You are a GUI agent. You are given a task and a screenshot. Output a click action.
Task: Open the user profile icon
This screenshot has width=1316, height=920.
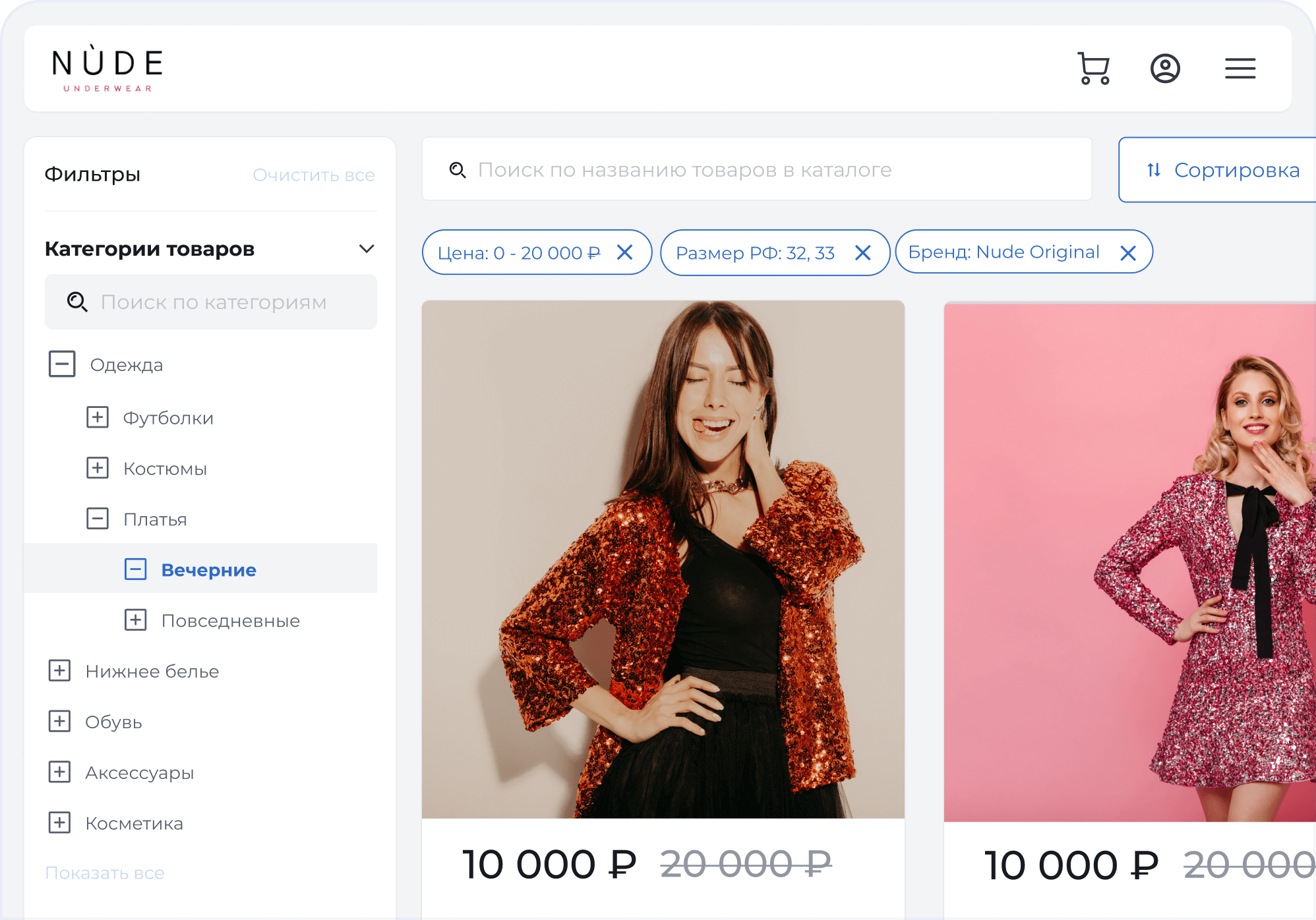(1165, 69)
